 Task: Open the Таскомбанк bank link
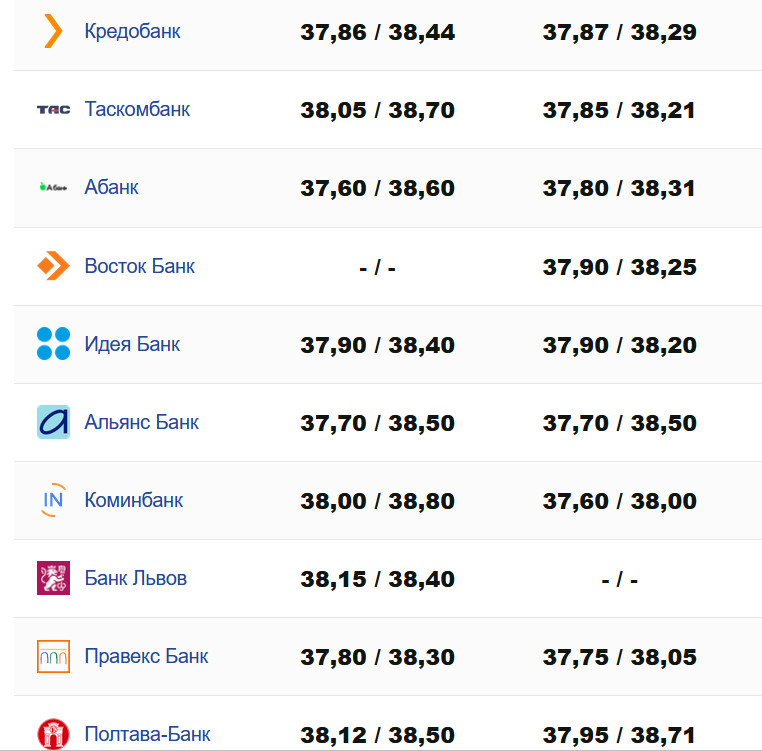pyautogui.click(x=137, y=109)
